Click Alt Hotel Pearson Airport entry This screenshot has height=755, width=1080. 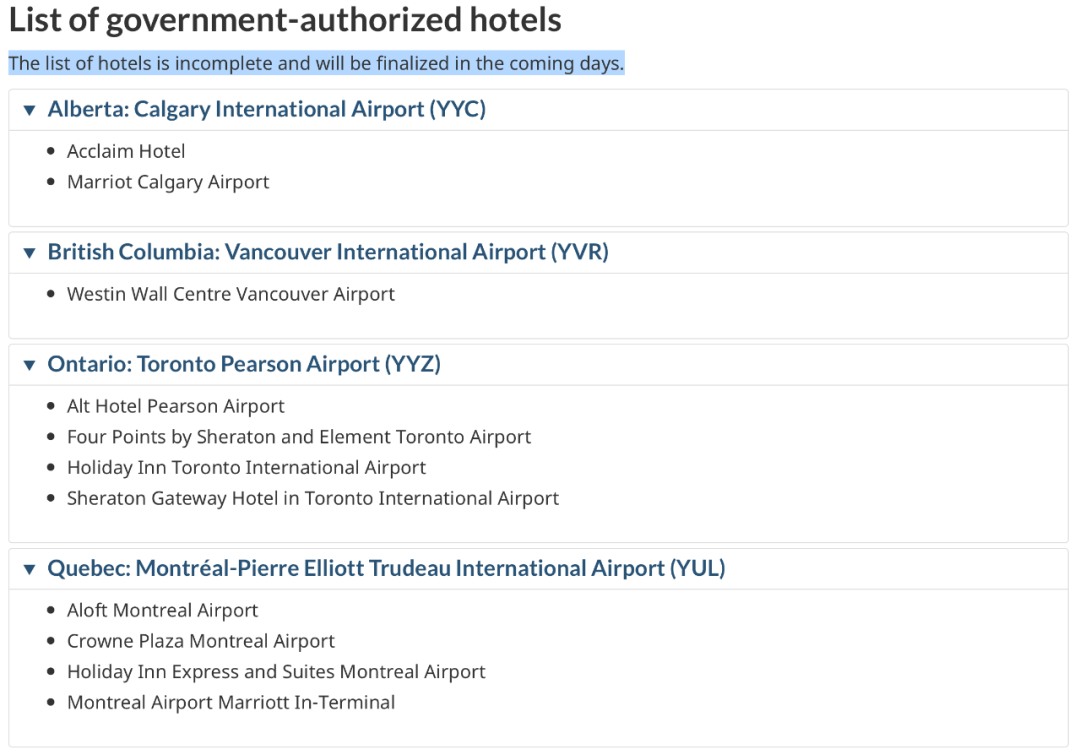(x=176, y=406)
